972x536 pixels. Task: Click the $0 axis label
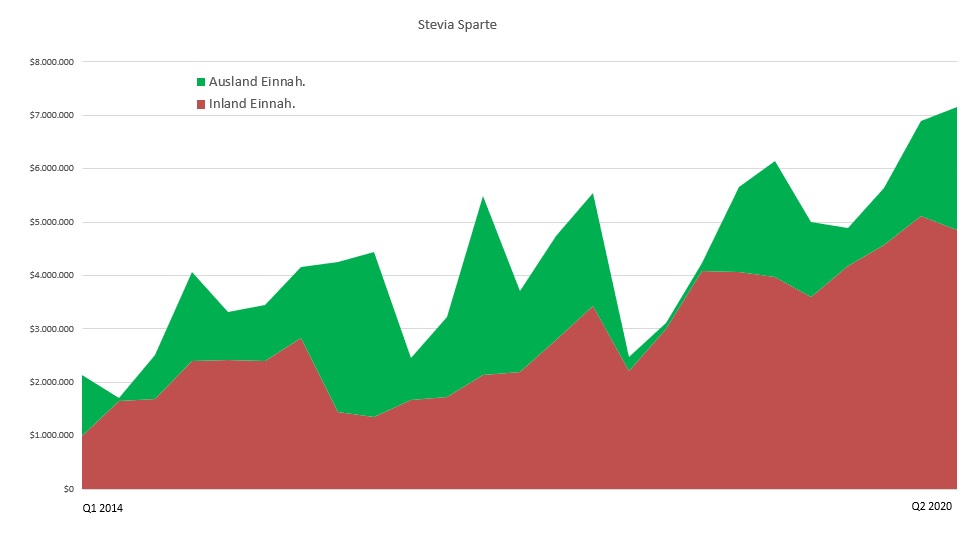coord(67,489)
